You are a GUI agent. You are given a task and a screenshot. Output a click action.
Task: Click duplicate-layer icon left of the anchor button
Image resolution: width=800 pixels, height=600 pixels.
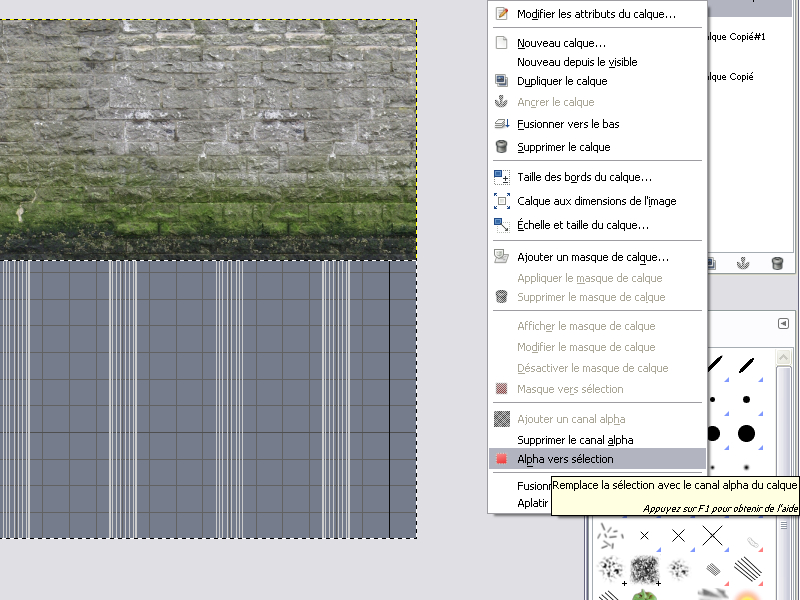point(712,263)
